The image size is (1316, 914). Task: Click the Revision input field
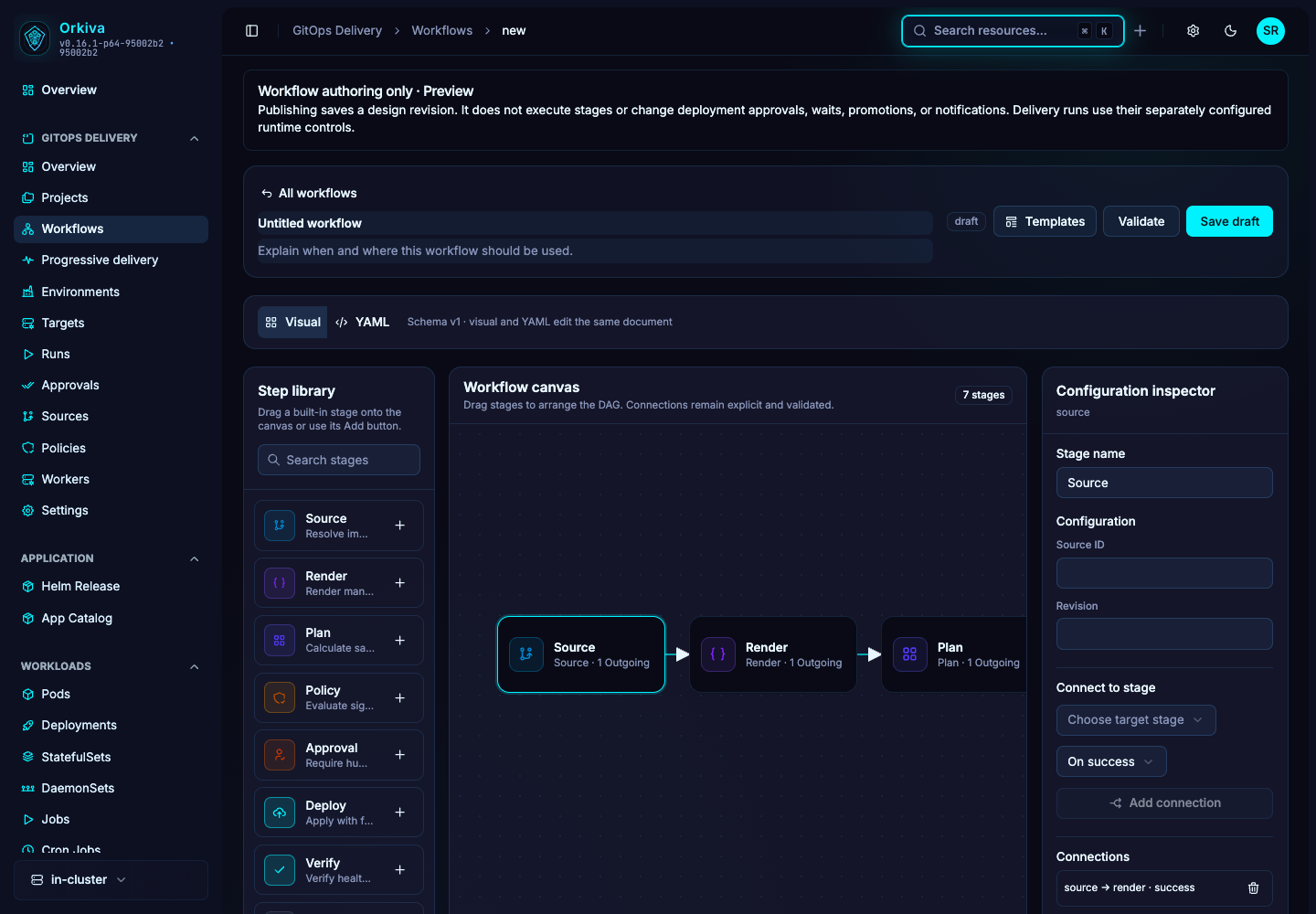click(1164, 634)
